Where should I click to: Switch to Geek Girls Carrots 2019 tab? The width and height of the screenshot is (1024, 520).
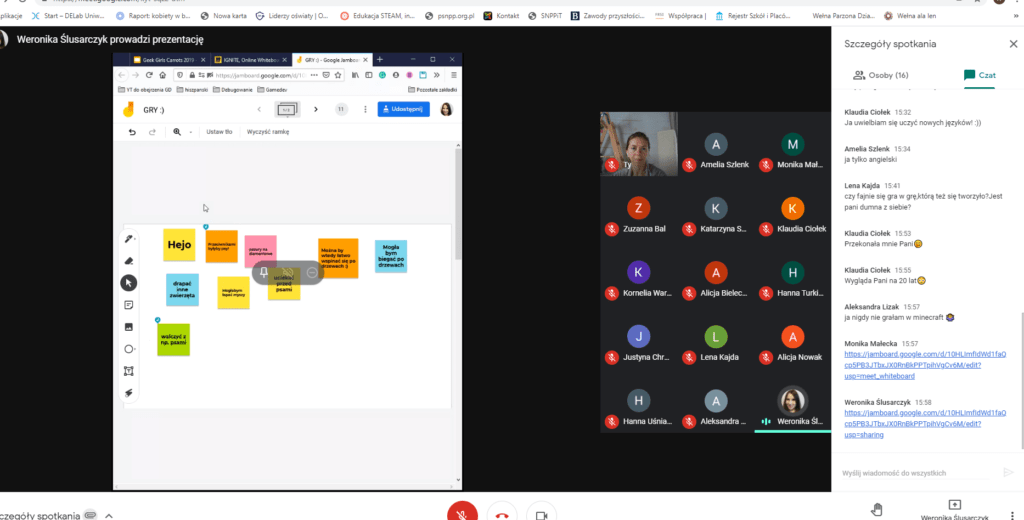[170, 59]
